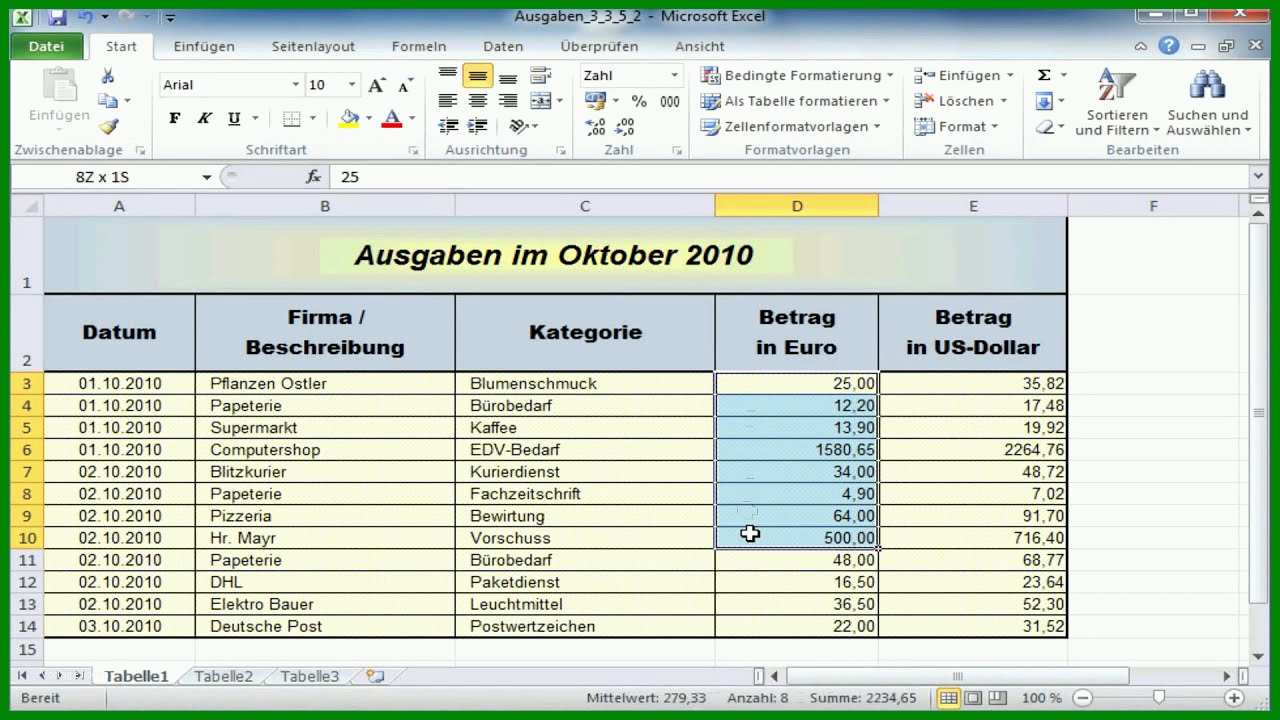Decrease cell indent icon
1280x720 pixels.
[x=448, y=126]
